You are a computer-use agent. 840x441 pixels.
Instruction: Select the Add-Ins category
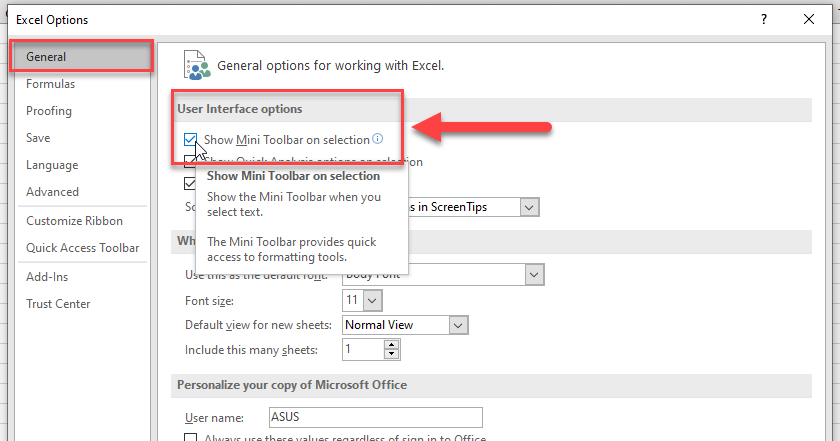[47, 276]
